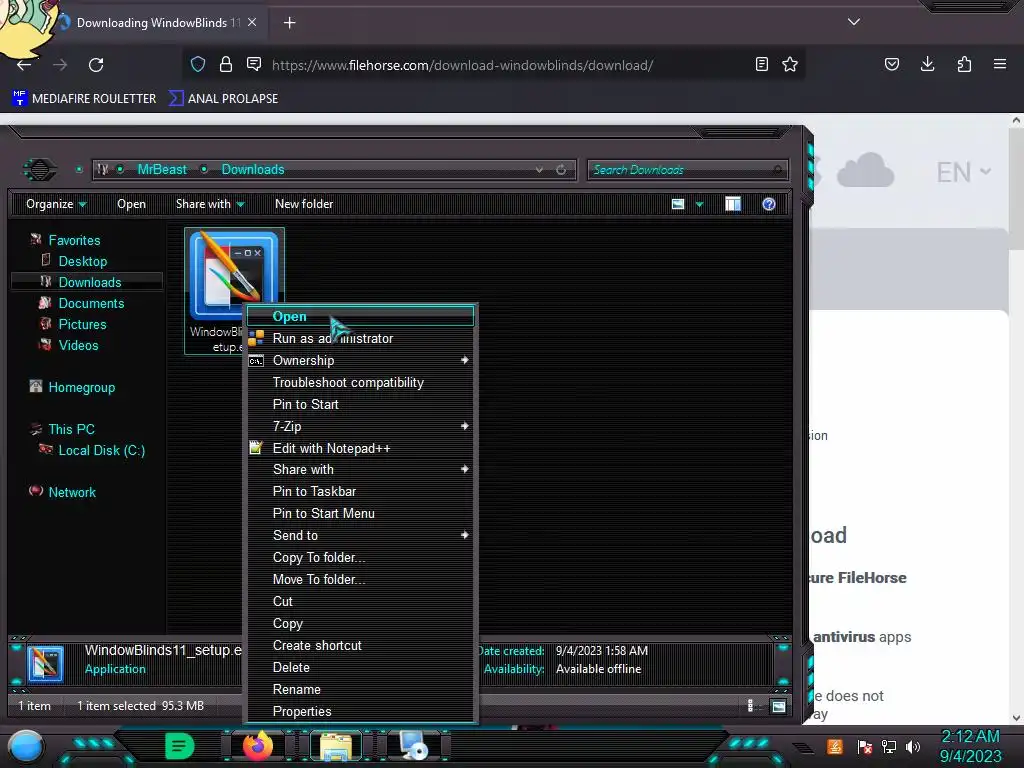Viewport: 1024px width, 768px height.
Task: Bookmark this page with the star
Action: [x=790, y=64]
